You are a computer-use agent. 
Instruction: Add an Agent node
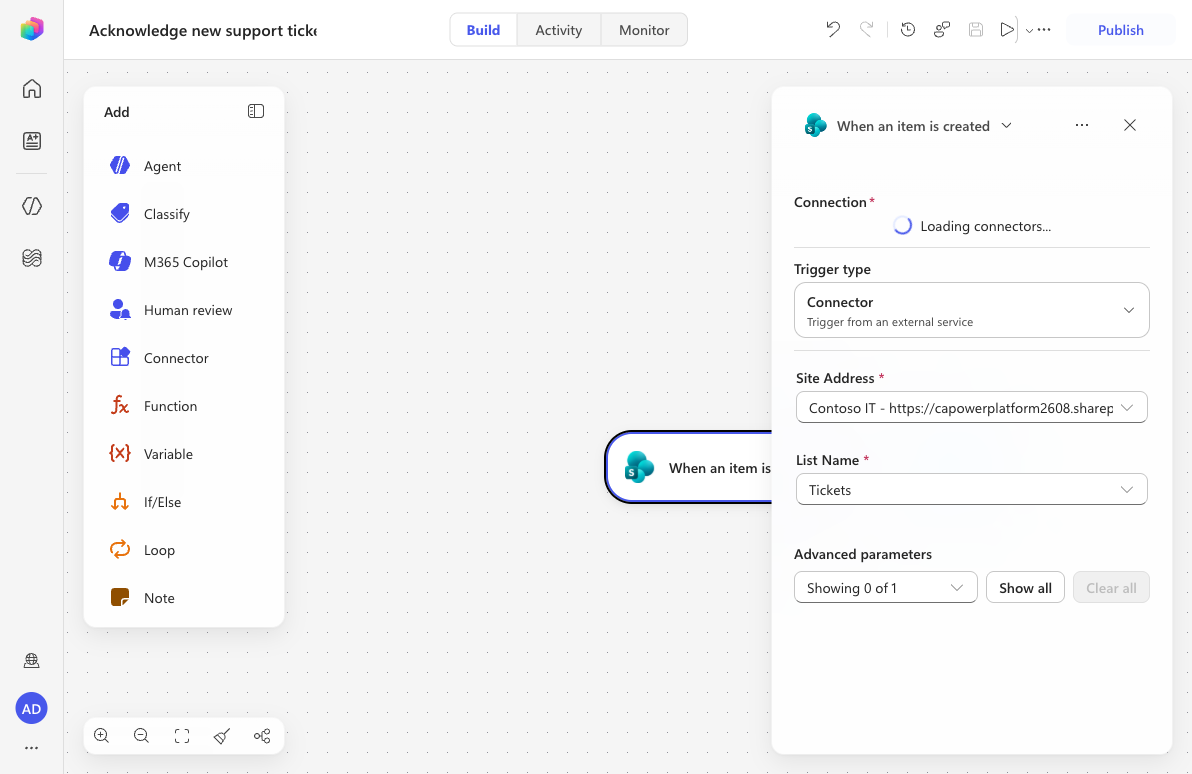[184, 166]
